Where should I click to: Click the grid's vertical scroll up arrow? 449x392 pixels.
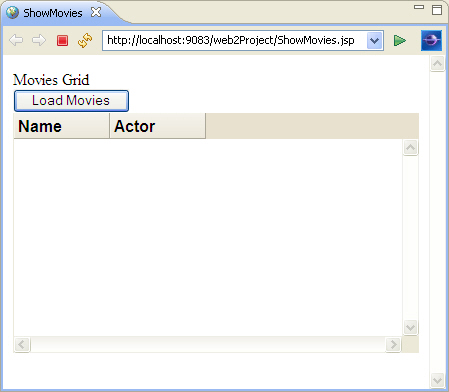tap(410, 147)
